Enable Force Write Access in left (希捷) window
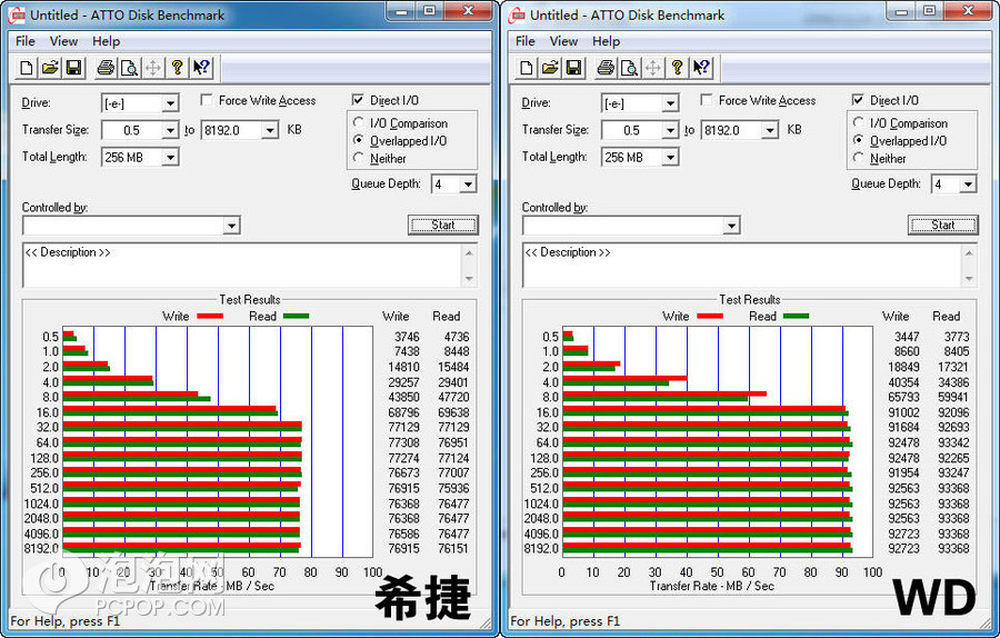Image resolution: width=1000 pixels, height=638 pixels. coord(206,100)
